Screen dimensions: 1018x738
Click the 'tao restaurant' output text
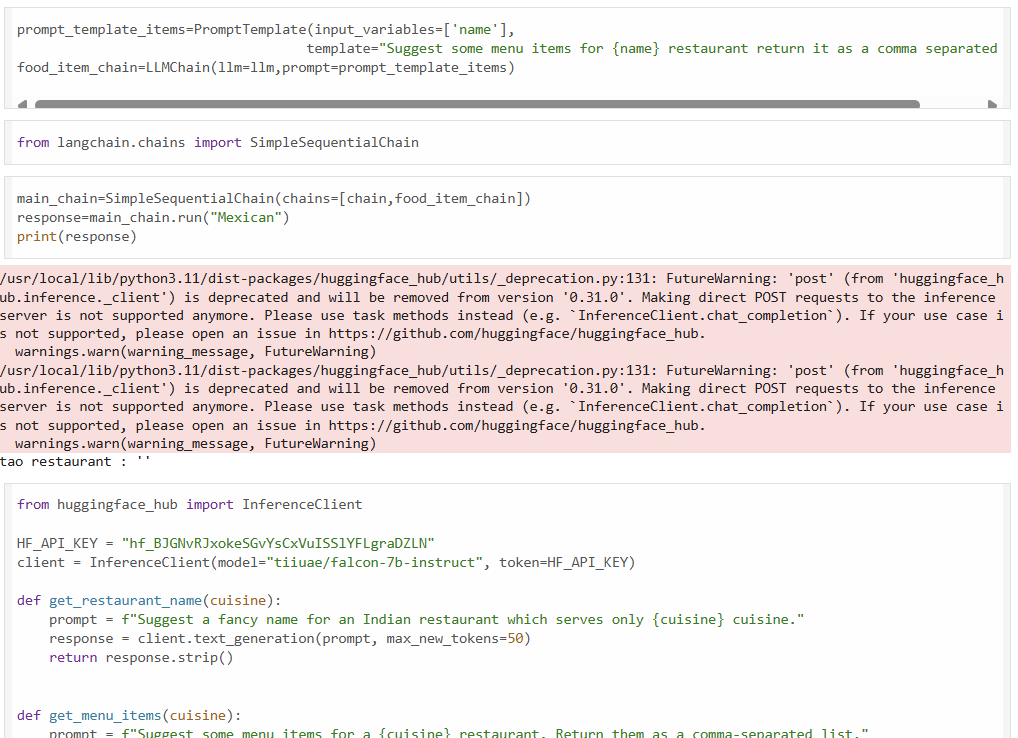[x=74, y=461]
